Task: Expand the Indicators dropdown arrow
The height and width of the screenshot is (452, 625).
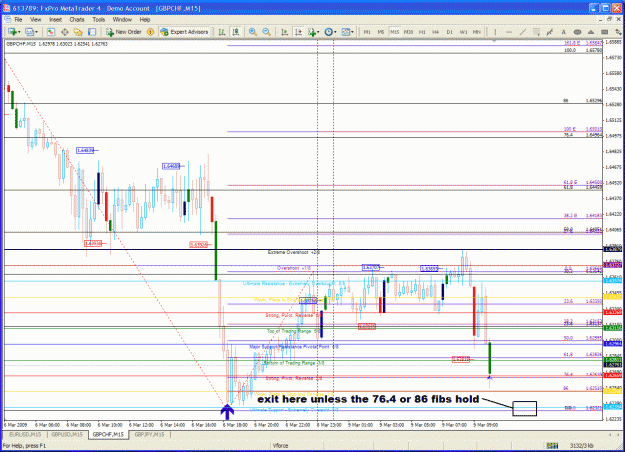Action: pos(318,32)
